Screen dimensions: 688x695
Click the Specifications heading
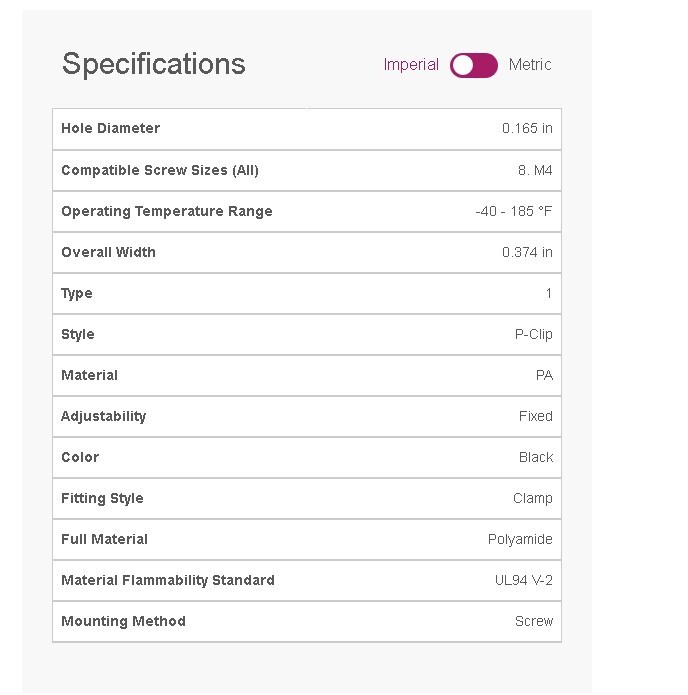153,64
